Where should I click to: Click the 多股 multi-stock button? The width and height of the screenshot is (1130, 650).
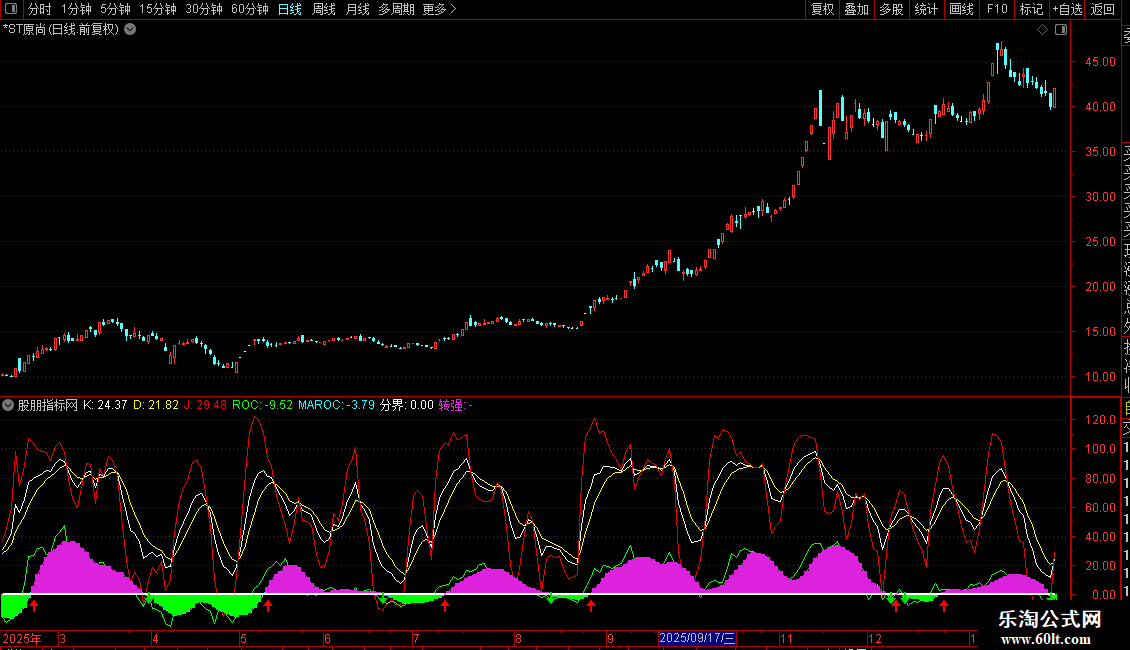pyautogui.click(x=891, y=9)
